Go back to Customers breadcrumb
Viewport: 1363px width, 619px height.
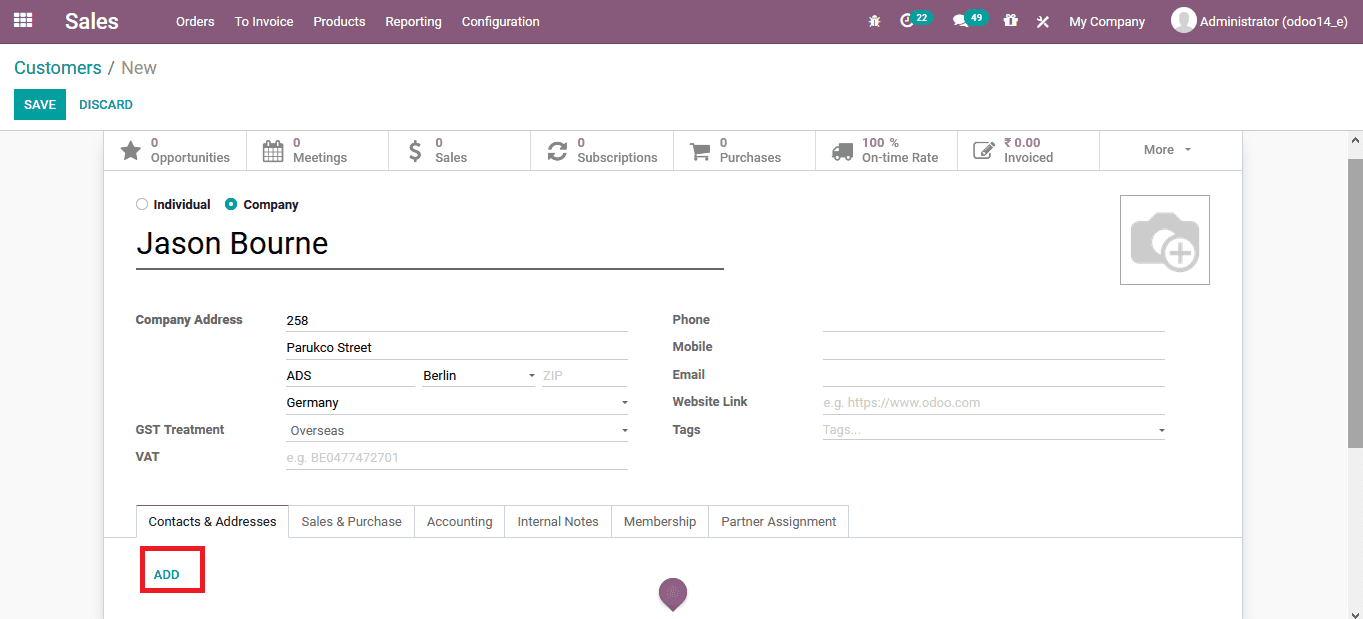point(58,68)
